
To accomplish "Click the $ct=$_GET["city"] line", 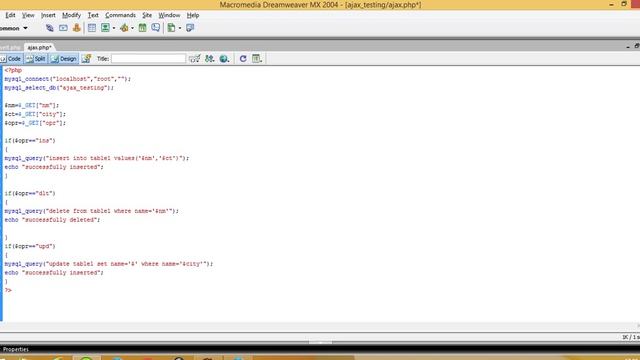I will [35, 114].
